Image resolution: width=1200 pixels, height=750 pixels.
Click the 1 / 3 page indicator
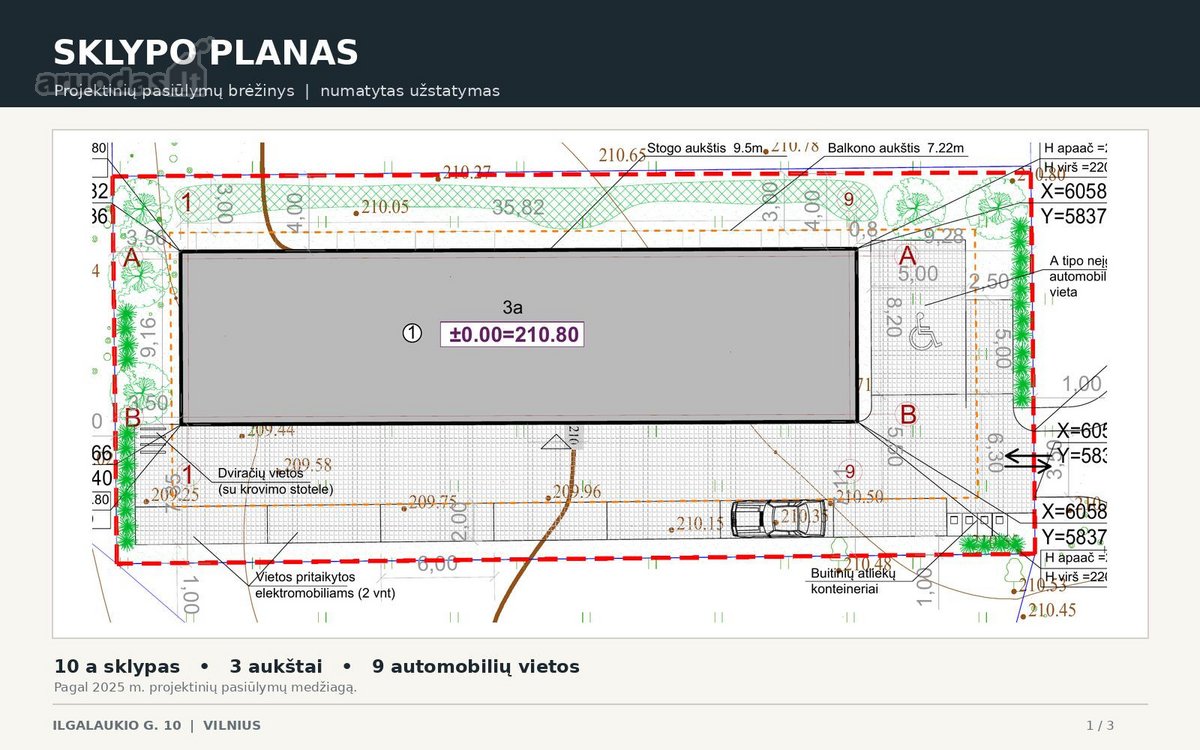pyautogui.click(x=1100, y=725)
